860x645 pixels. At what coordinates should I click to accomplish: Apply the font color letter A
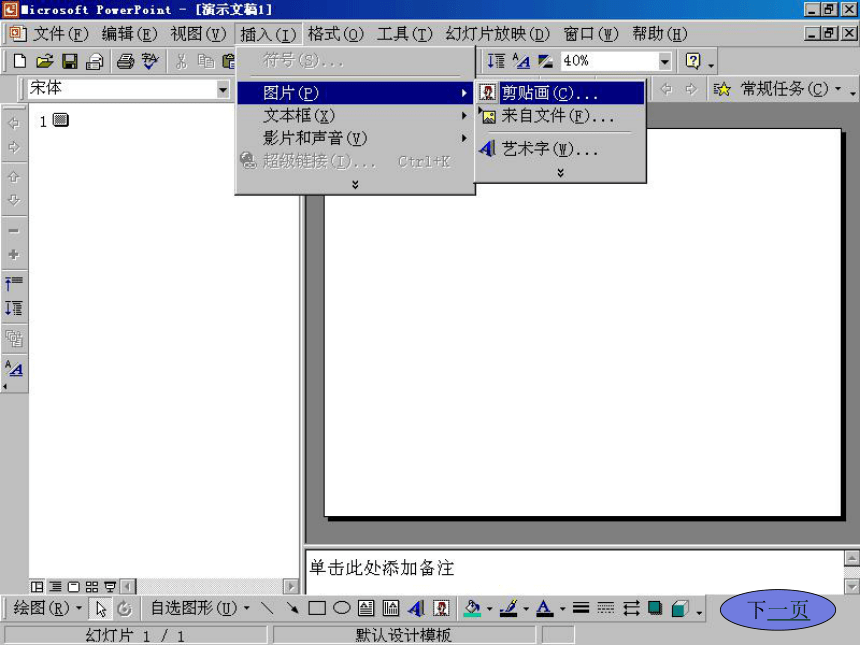544,608
